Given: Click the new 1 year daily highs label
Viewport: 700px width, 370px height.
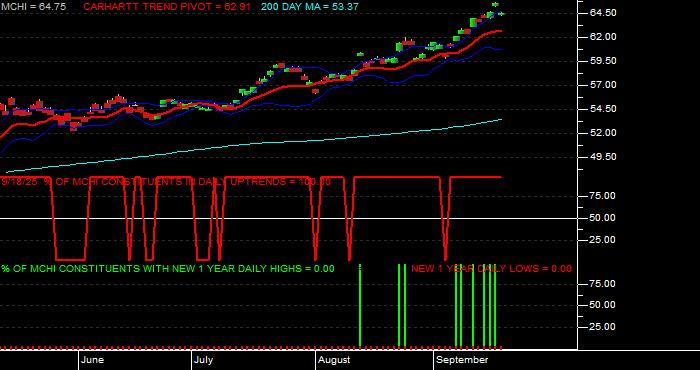Looking at the screenshot, I should (x=168, y=269).
